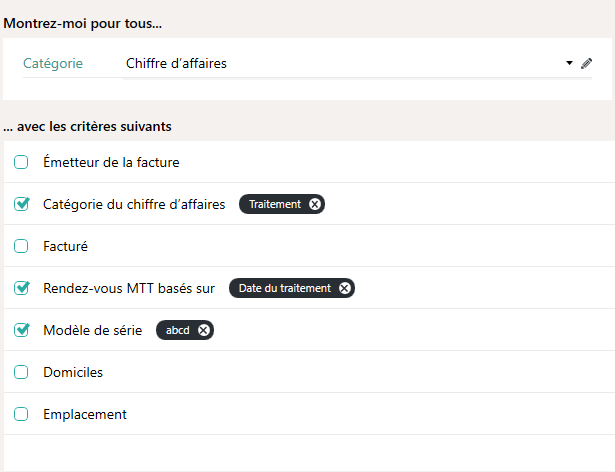This screenshot has height=472, width=615.
Task: Select the abcd tag chip
Action: [x=185, y=330]
